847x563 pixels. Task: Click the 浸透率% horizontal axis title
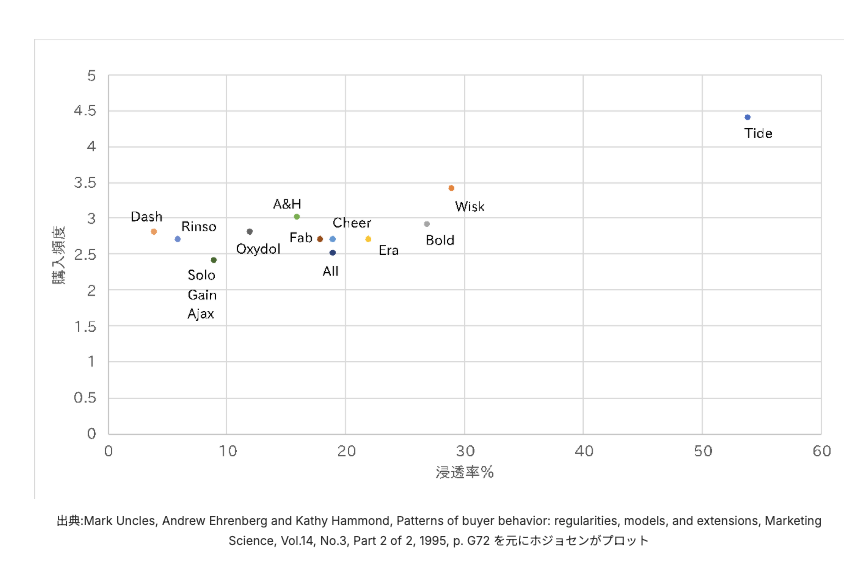click(x=464, y=472)
